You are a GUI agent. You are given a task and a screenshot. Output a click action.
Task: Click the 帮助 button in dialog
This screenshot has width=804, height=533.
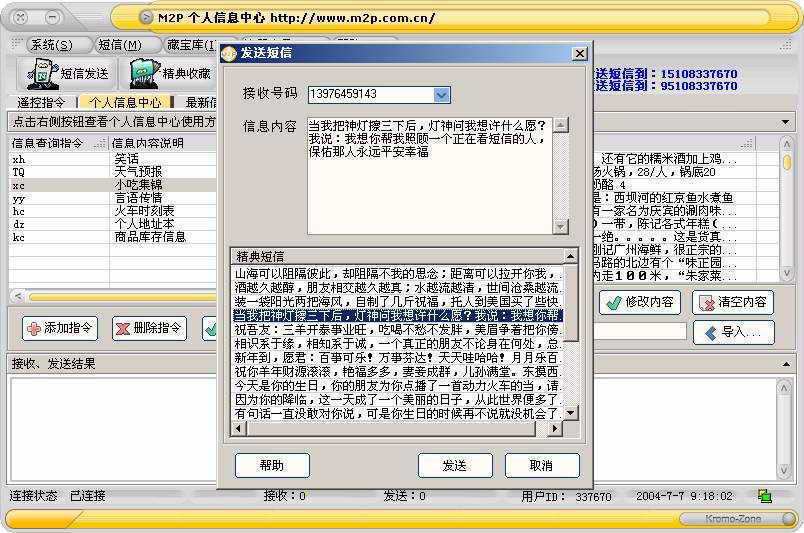(x=271, y=465)
